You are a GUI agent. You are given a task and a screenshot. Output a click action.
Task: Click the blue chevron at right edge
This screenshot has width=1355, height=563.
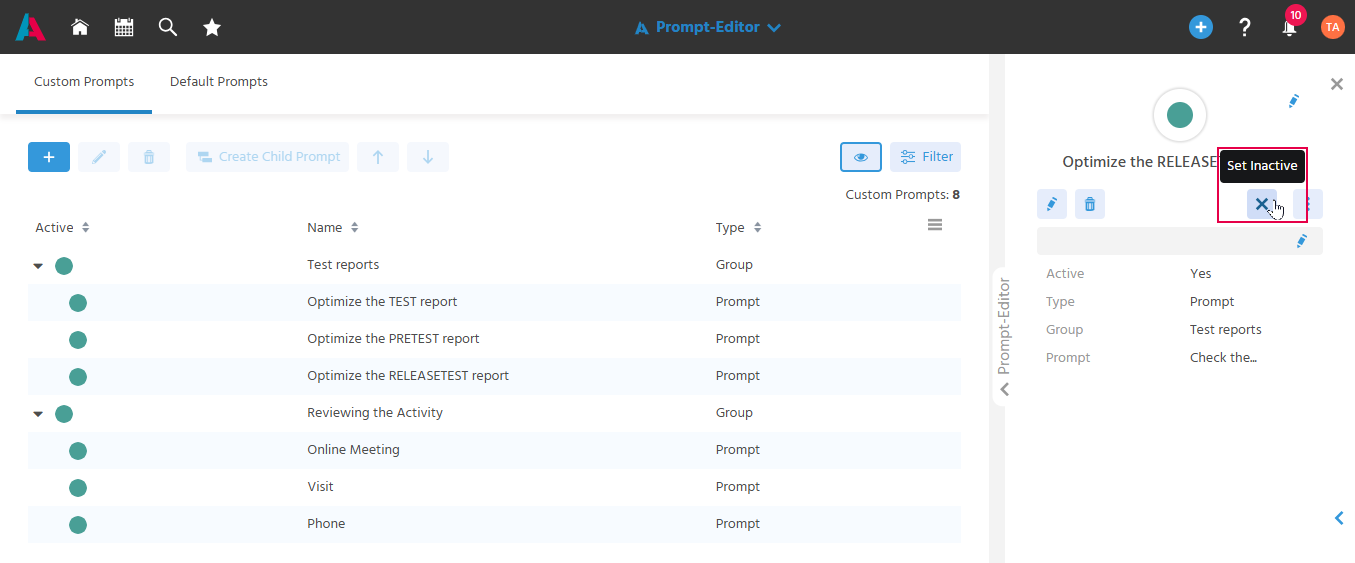[x=1340, y=518]
